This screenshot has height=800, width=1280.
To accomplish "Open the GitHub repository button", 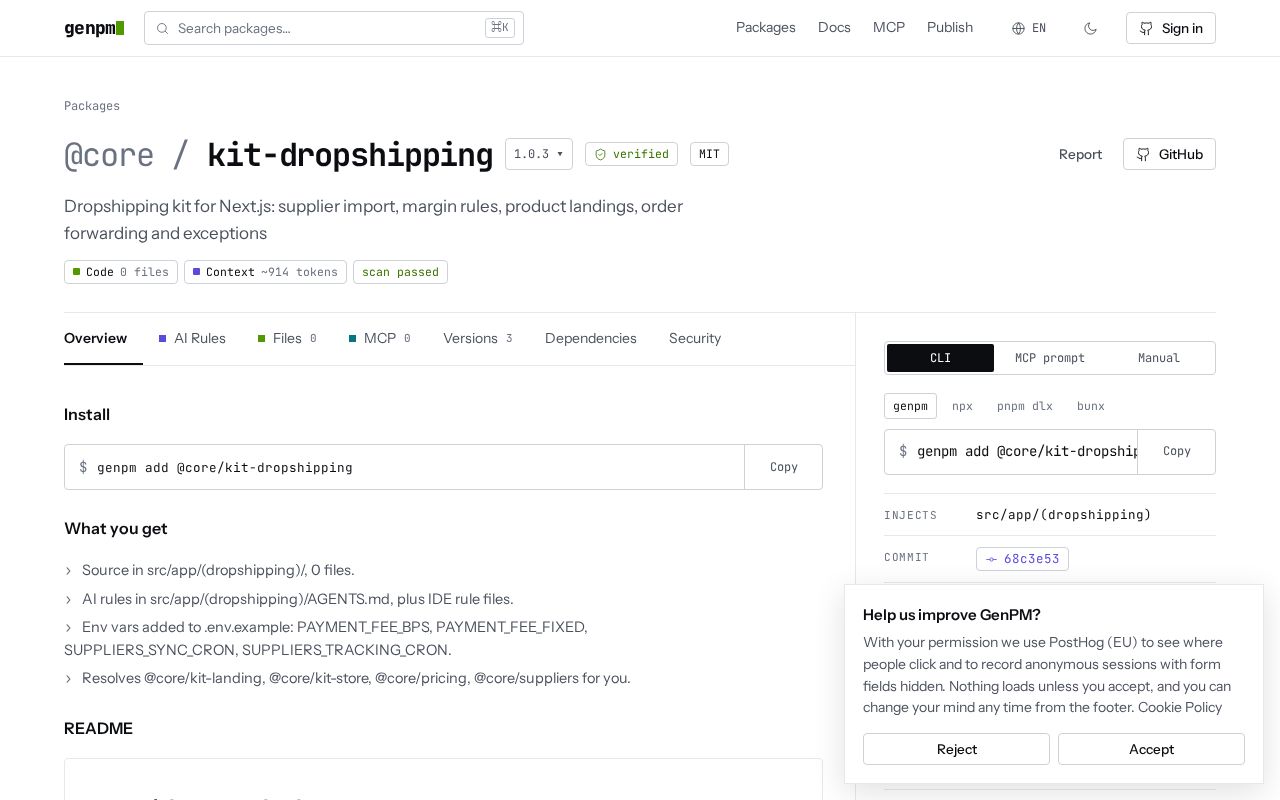I will (x=1169, y=154).
